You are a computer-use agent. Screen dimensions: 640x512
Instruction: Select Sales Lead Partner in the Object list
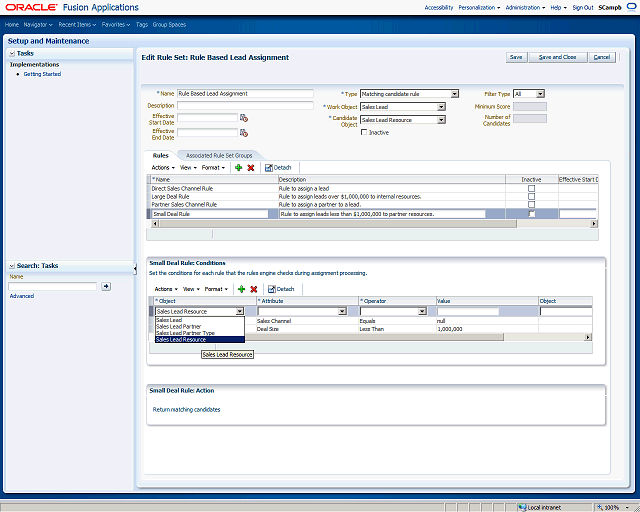click(200, 327)
